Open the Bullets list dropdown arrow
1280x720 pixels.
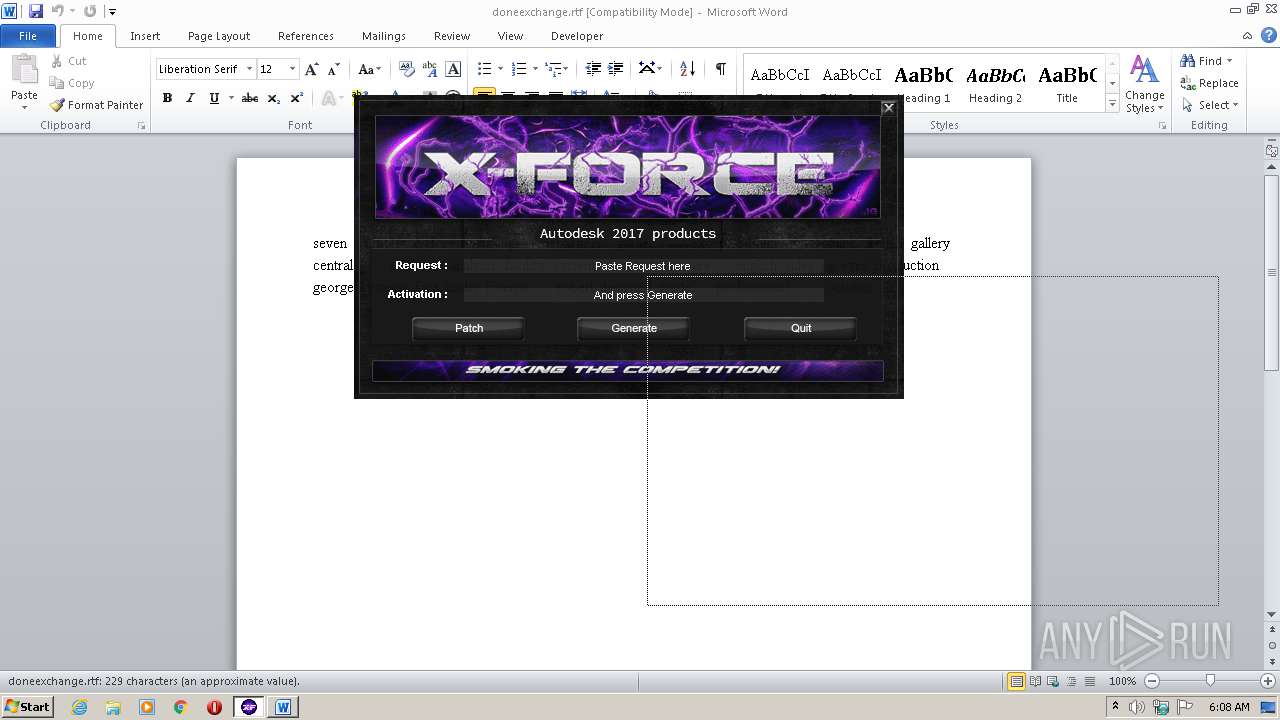(502, 69)
